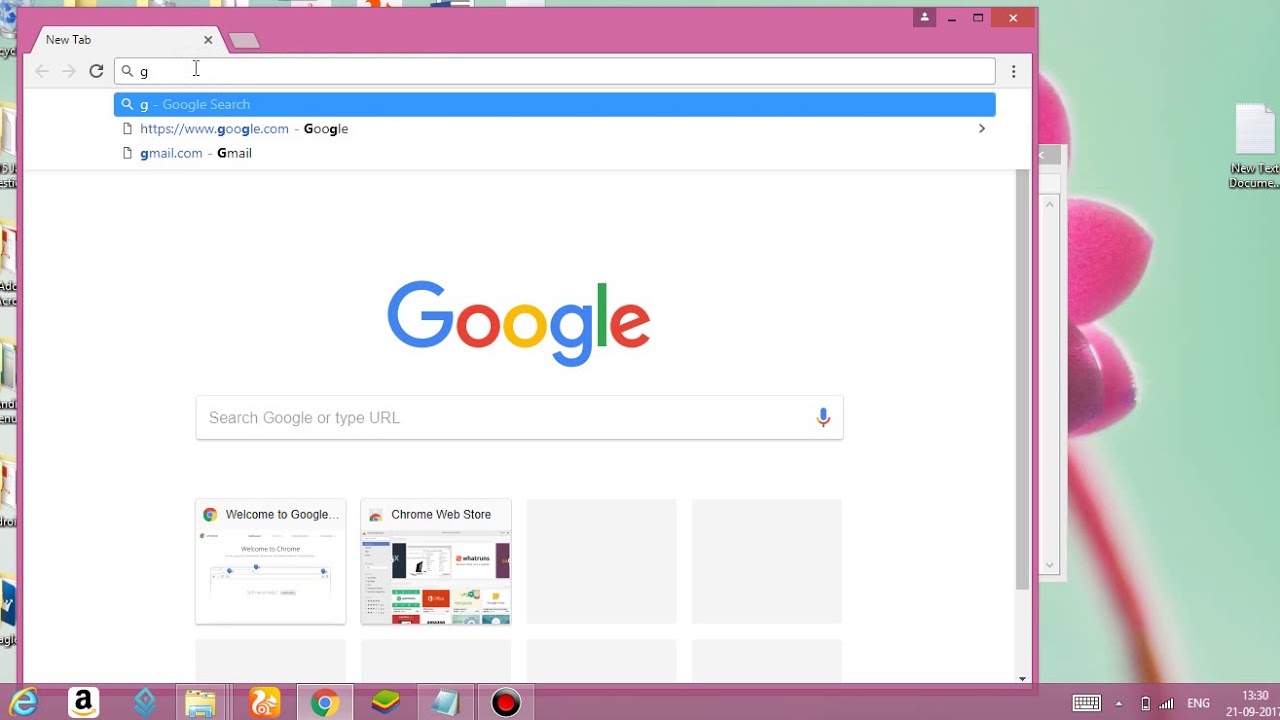The width and height of the screenshot is (1280, 720).
Task: Click the battery tray icon
Action: 1146,703
